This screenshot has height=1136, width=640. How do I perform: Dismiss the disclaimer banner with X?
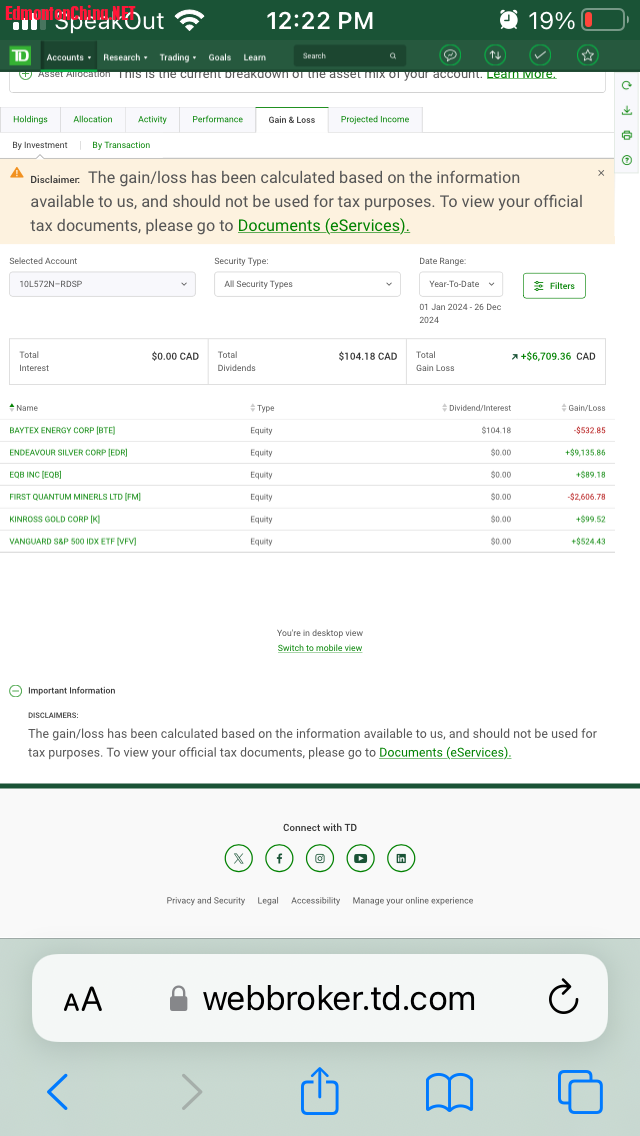coord(601,173)
